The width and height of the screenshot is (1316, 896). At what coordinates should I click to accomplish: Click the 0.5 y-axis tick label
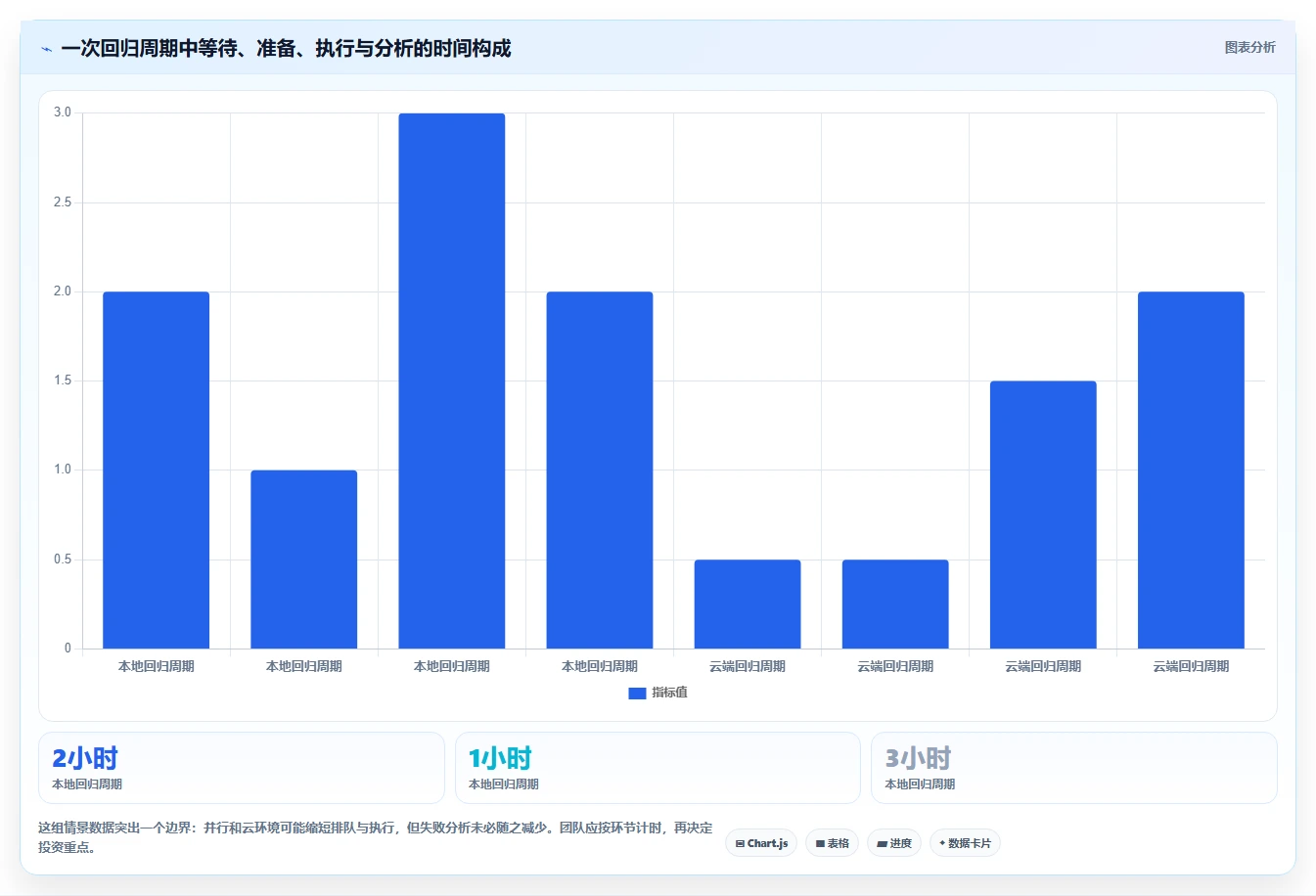(63, 560)
